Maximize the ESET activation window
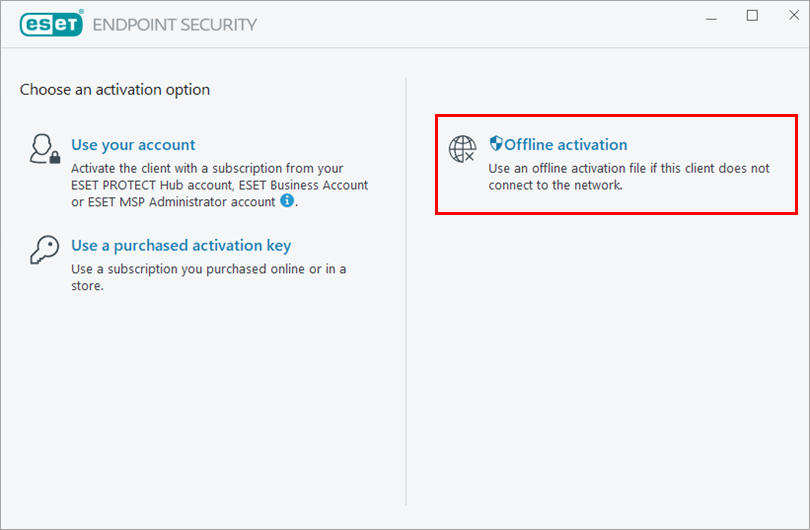810x530 pixels. click(x=752, y=15)
